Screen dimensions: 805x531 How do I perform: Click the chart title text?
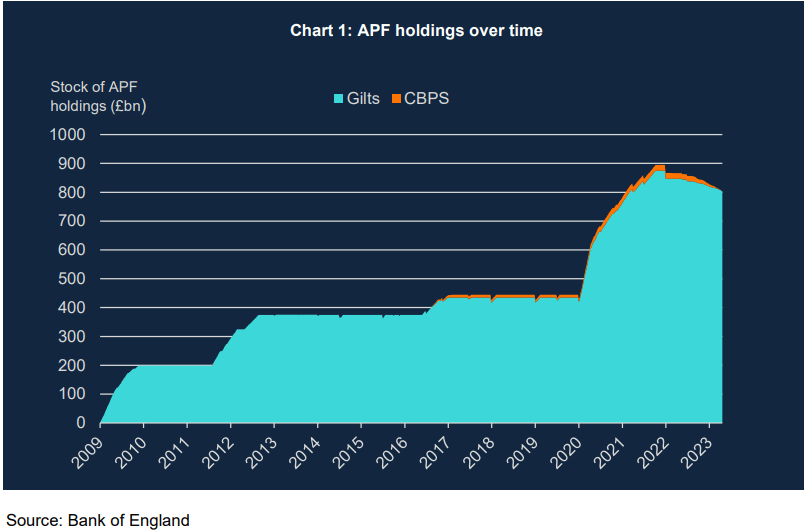[x=416, y=31]
